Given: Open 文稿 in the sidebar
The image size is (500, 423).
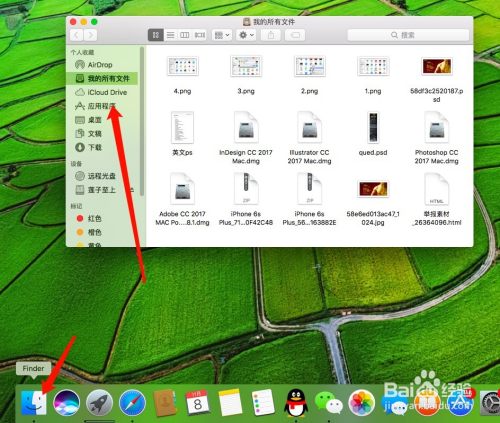Looking at the screenshot, I should pyautogui.click(x=102, y=134).
